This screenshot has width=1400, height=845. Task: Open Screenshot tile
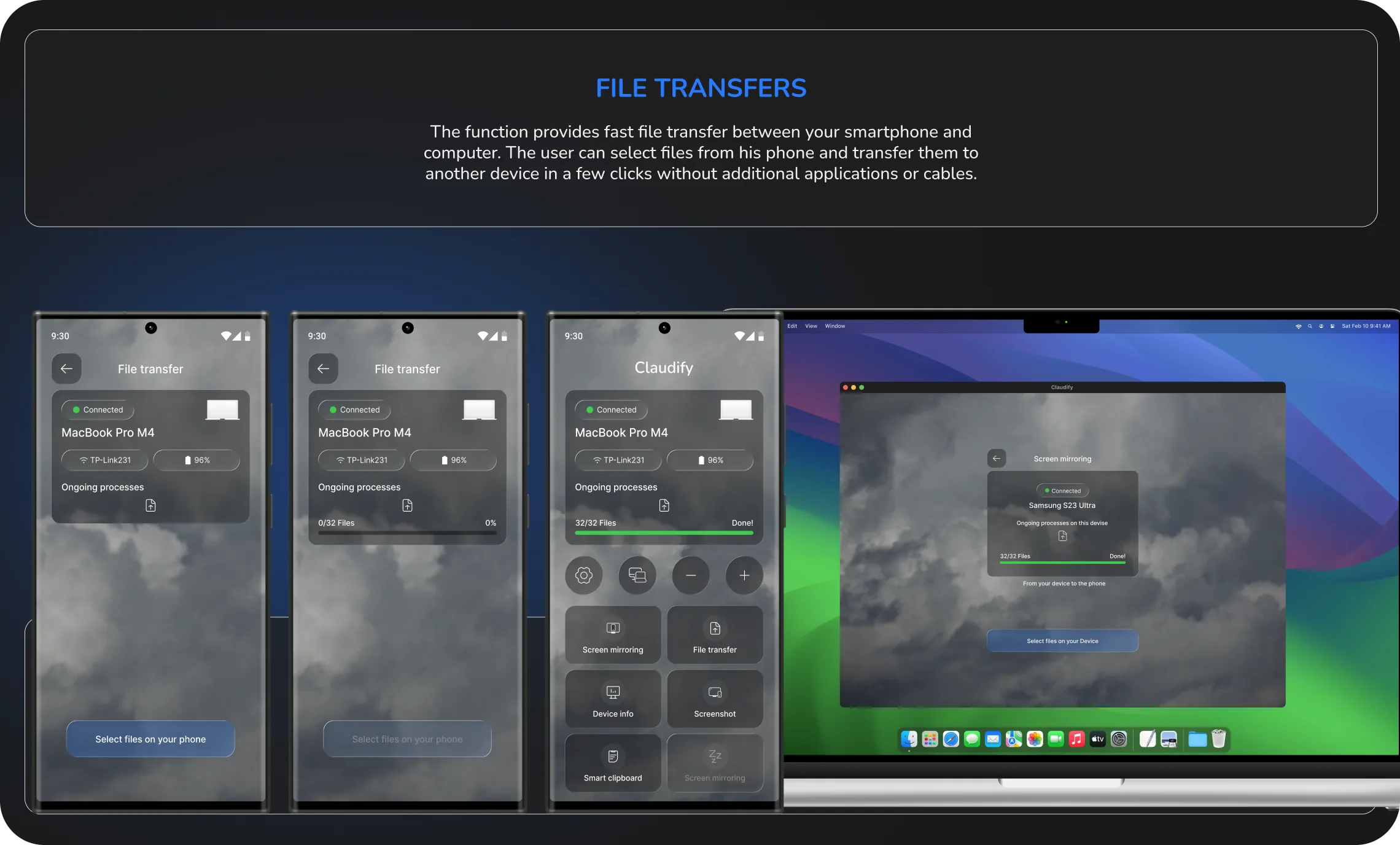click(x=715, y=699)
